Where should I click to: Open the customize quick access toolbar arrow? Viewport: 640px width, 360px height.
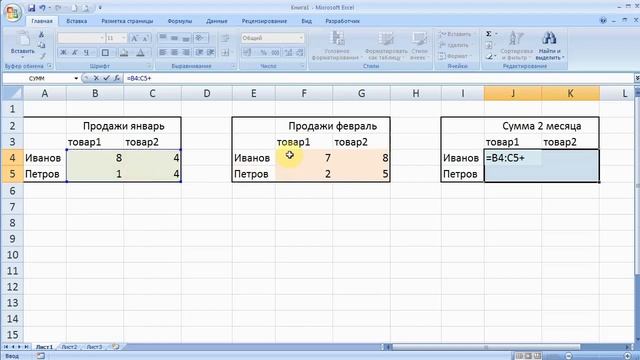pos(100,8)
